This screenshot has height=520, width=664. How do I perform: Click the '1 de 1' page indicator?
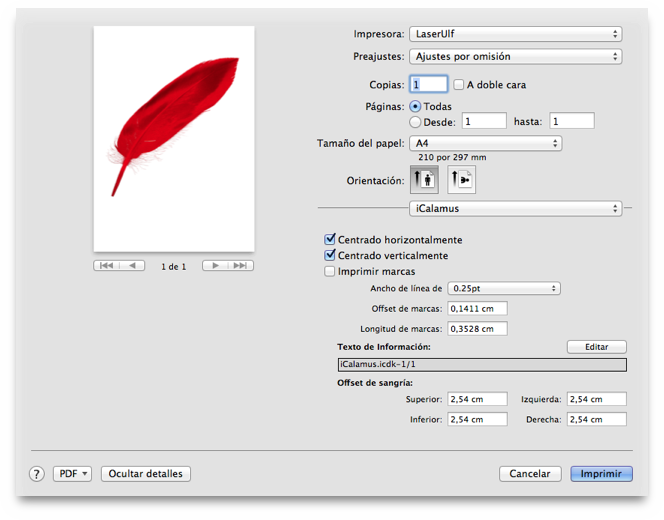point(174,267)
